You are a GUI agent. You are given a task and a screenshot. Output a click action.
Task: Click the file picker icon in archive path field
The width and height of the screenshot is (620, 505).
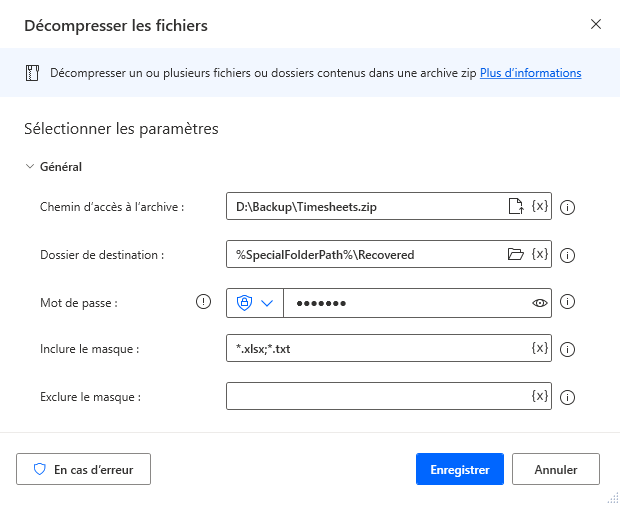point(516,206)
